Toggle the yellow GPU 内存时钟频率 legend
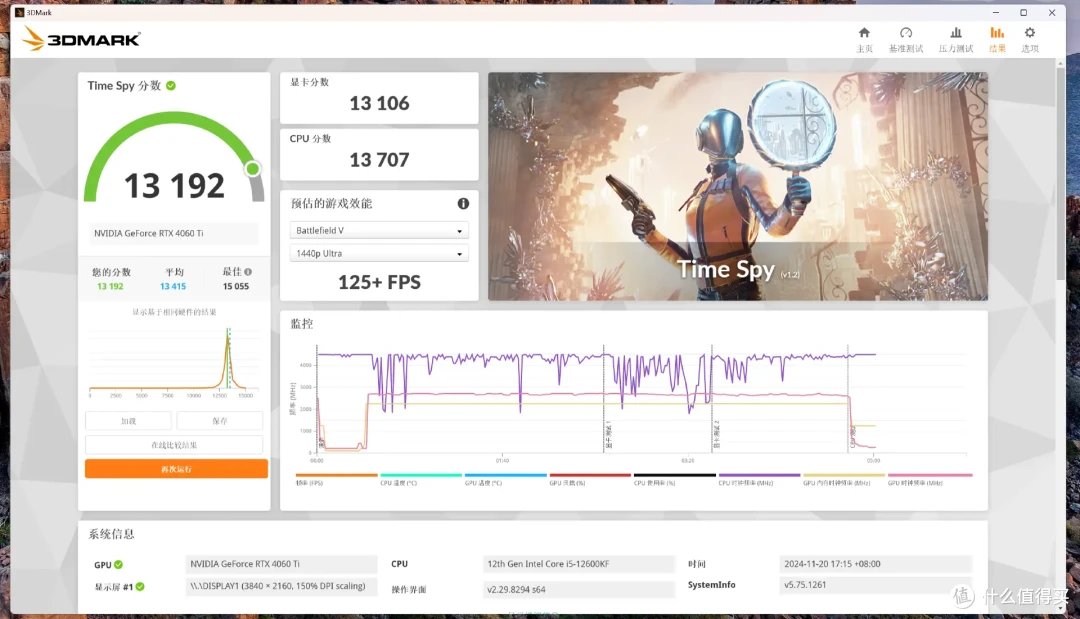The image size is (1080, 619). (844, 479)
